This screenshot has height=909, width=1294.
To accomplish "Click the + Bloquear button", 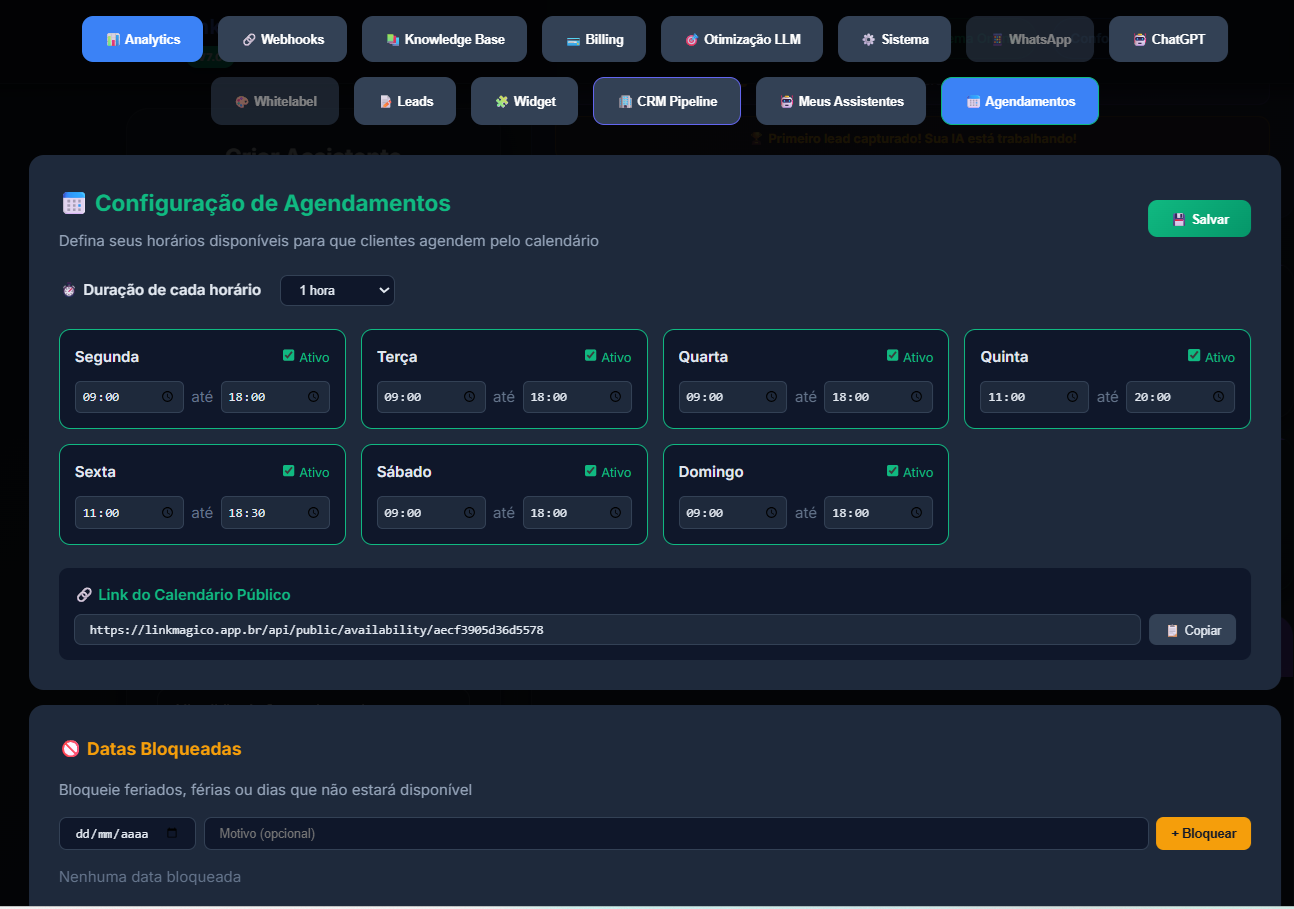I will coord(1203,833).
